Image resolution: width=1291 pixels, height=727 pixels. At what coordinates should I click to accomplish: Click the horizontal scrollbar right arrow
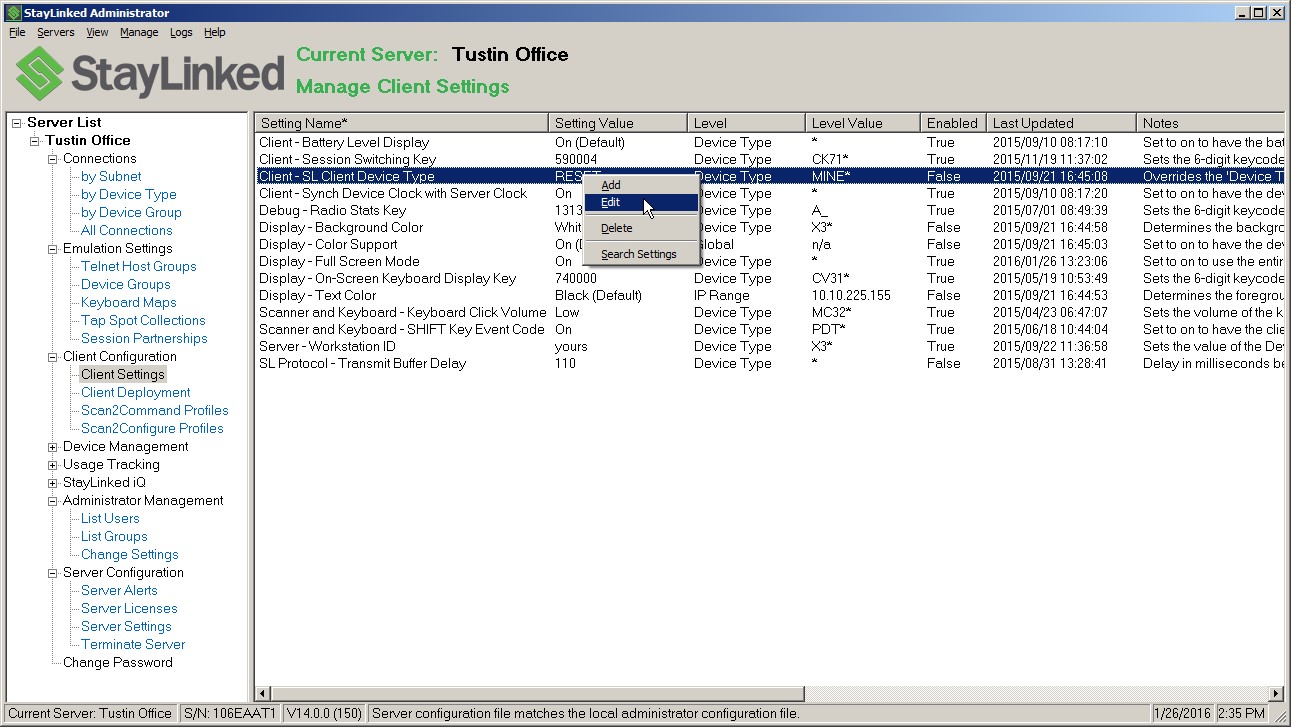point(1275,694)
